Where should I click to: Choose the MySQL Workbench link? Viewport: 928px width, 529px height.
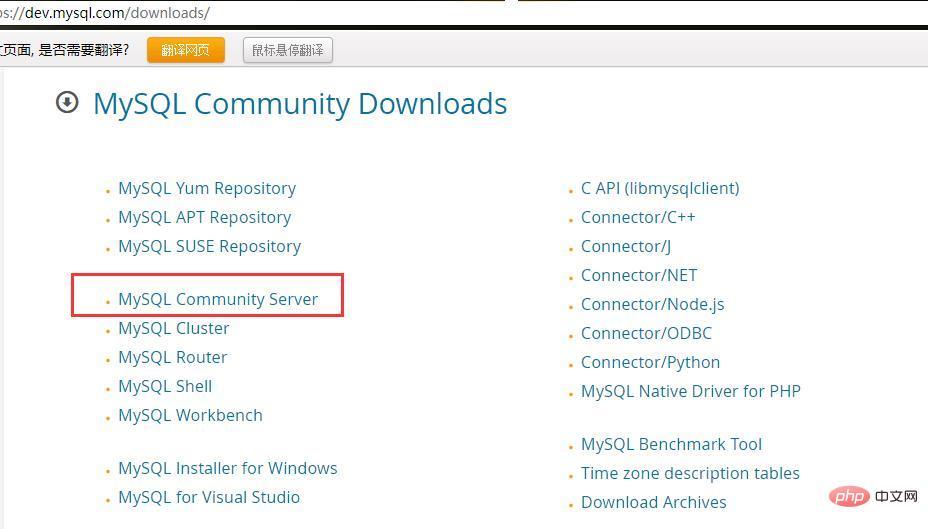(190, 415)
